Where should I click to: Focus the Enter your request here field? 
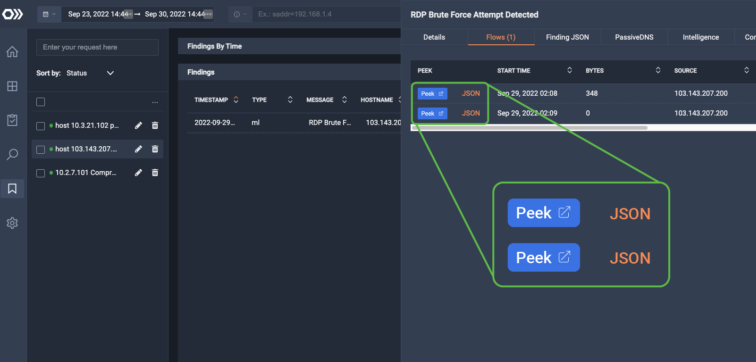click(97, 47)
